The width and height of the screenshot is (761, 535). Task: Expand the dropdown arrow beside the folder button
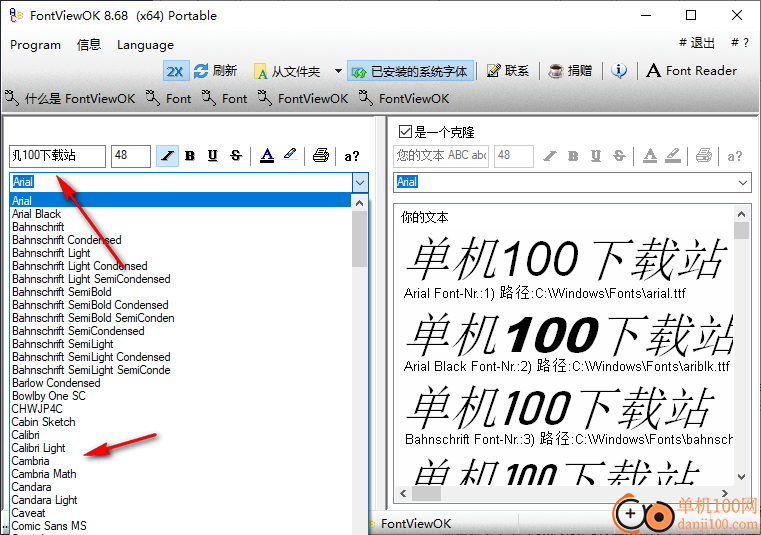(338, 71)
